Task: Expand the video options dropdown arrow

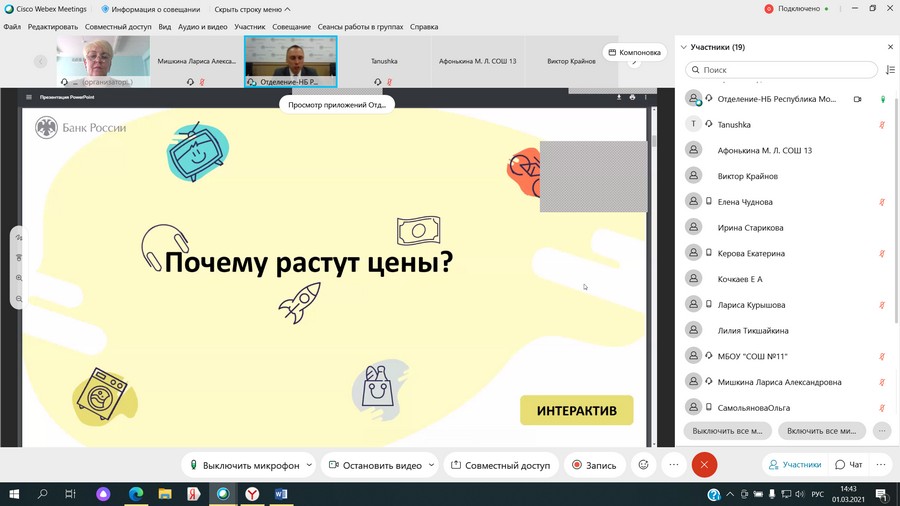Action: tap(431, 465)
